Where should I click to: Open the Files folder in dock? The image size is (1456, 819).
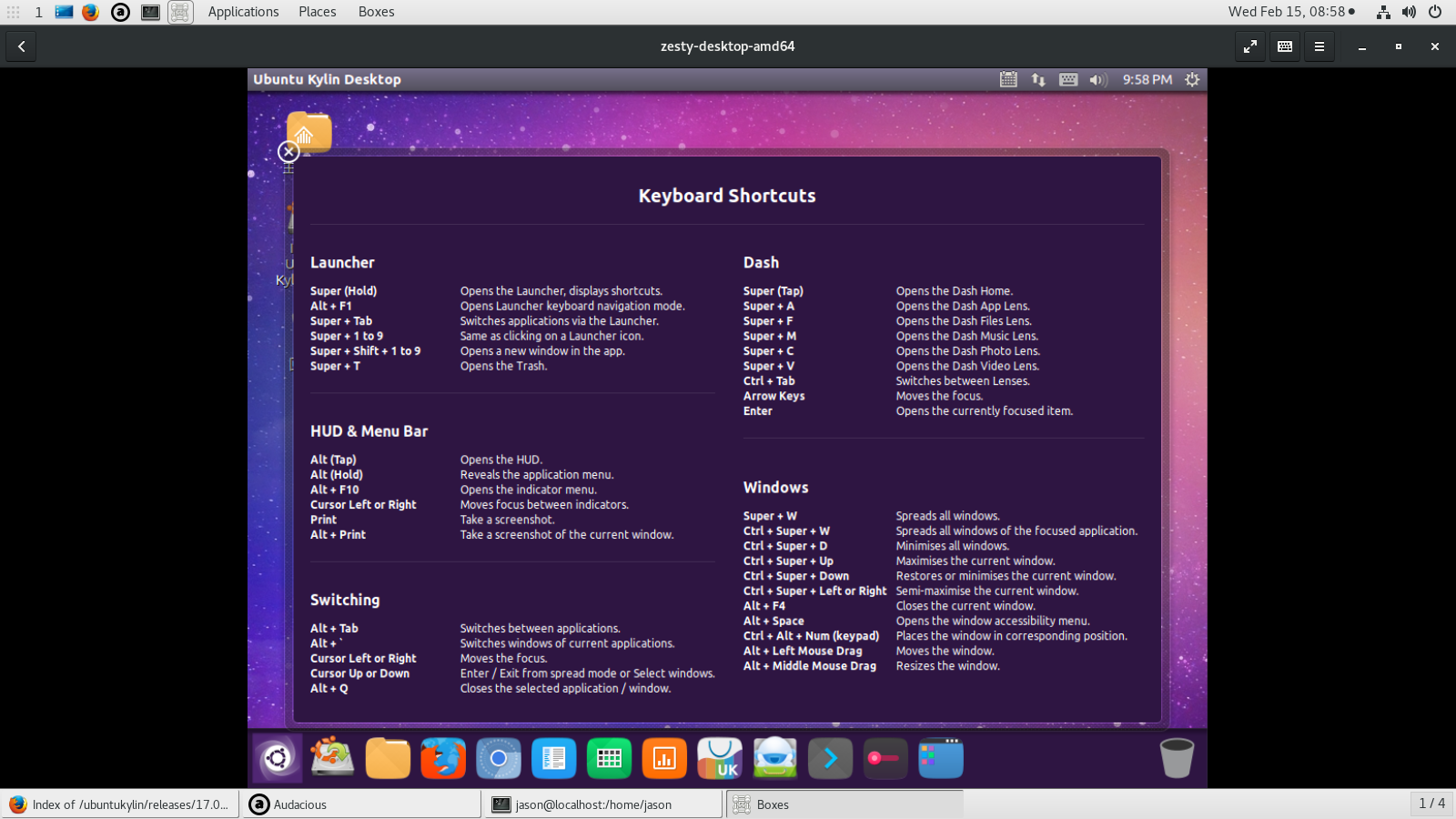coord(388,758)
